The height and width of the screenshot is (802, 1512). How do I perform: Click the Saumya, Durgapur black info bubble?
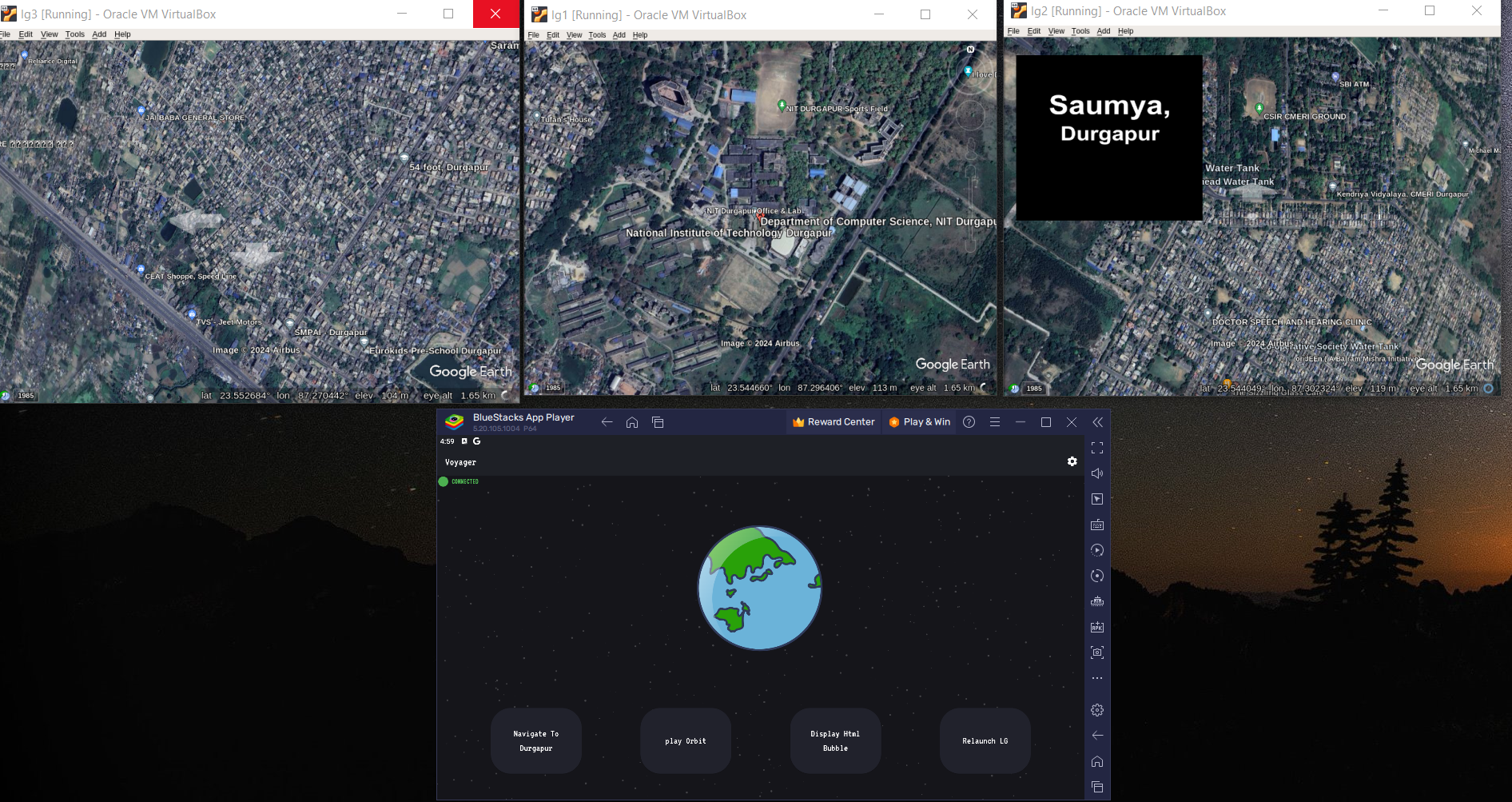(x=1109, y=138)
